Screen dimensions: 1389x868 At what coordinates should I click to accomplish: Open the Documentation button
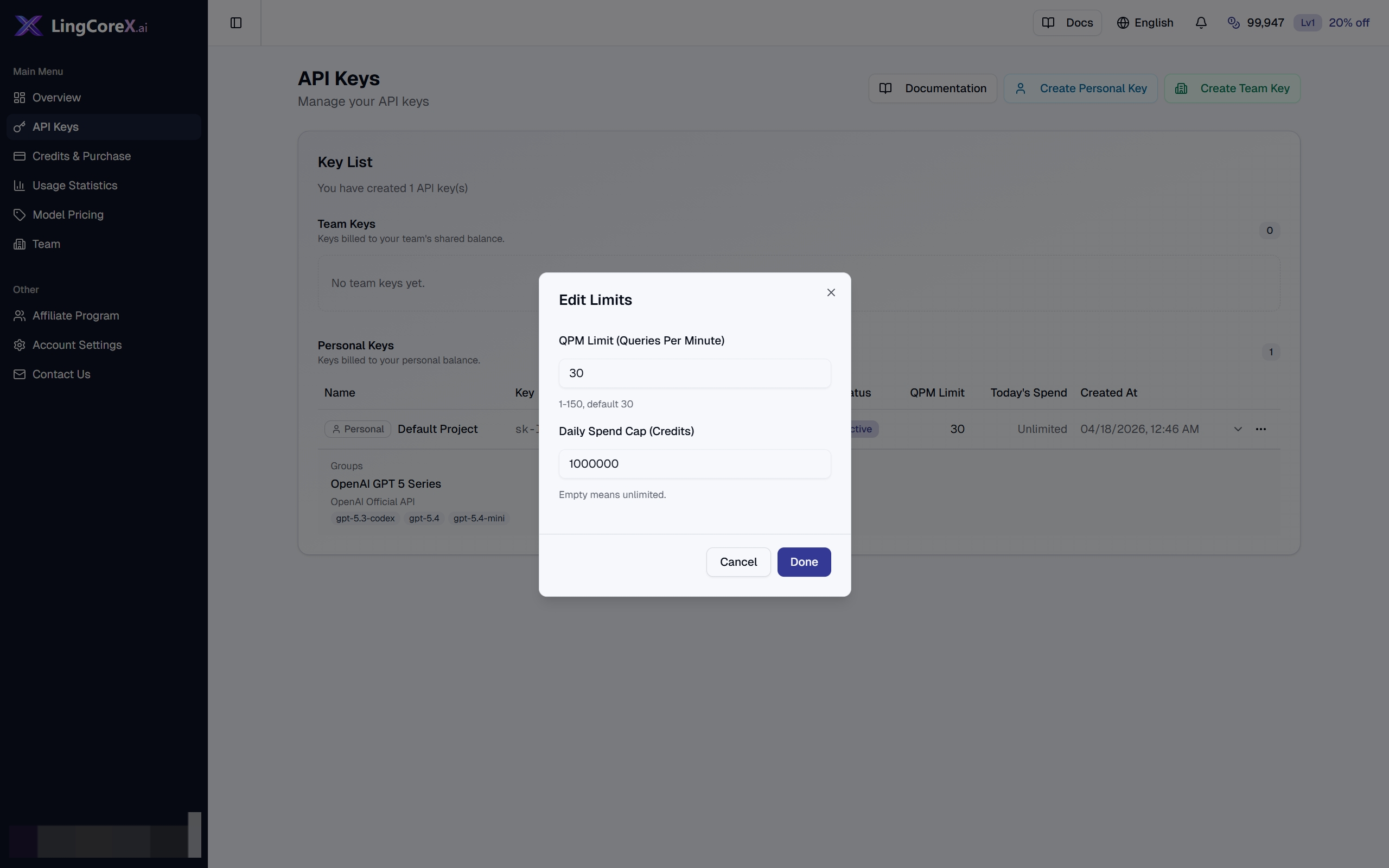coord(932,88)
